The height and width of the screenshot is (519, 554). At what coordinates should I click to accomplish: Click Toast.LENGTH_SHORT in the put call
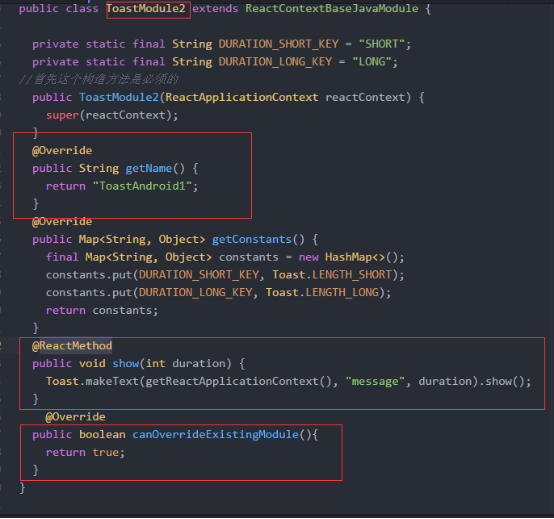[x=332, y=275]
